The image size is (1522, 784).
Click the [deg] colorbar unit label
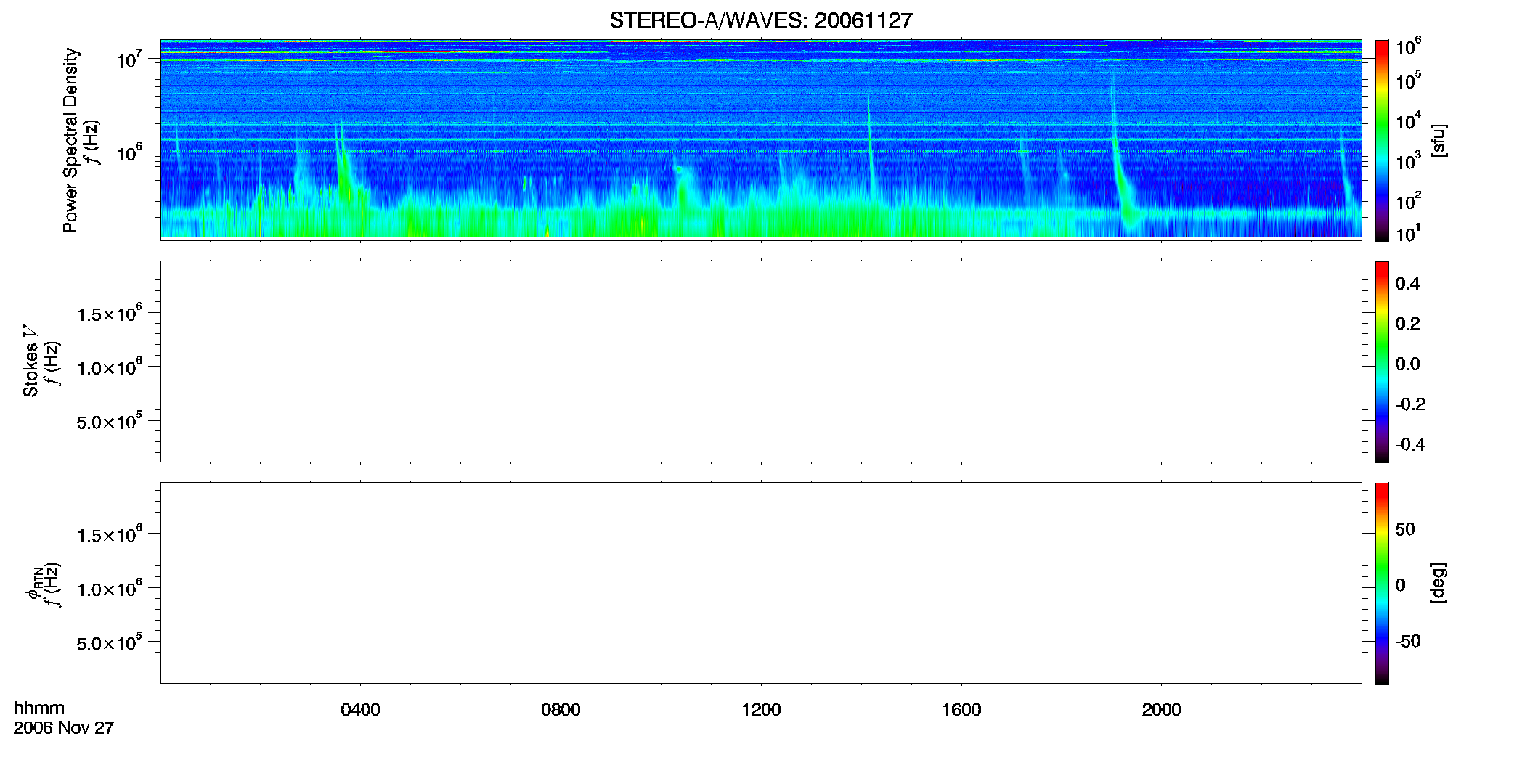(x=1438, y=583)
